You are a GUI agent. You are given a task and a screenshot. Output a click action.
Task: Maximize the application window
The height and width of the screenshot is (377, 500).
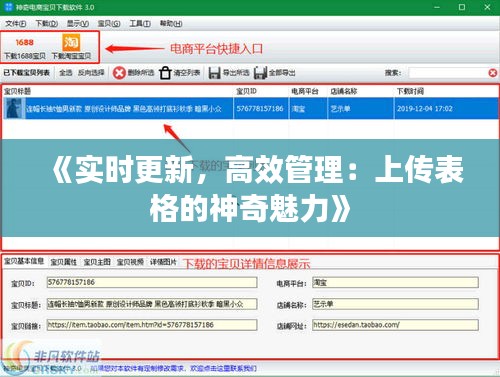[462, 7]
